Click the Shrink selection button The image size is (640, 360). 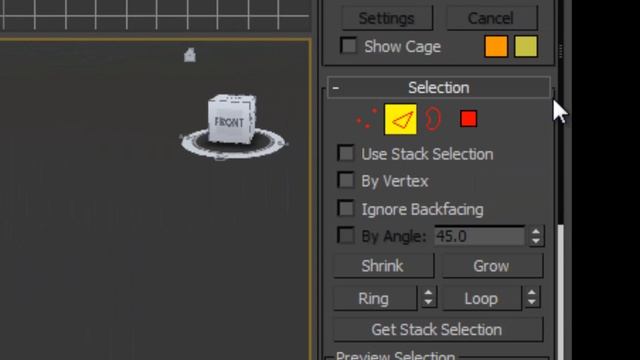(x=384, y=266)
